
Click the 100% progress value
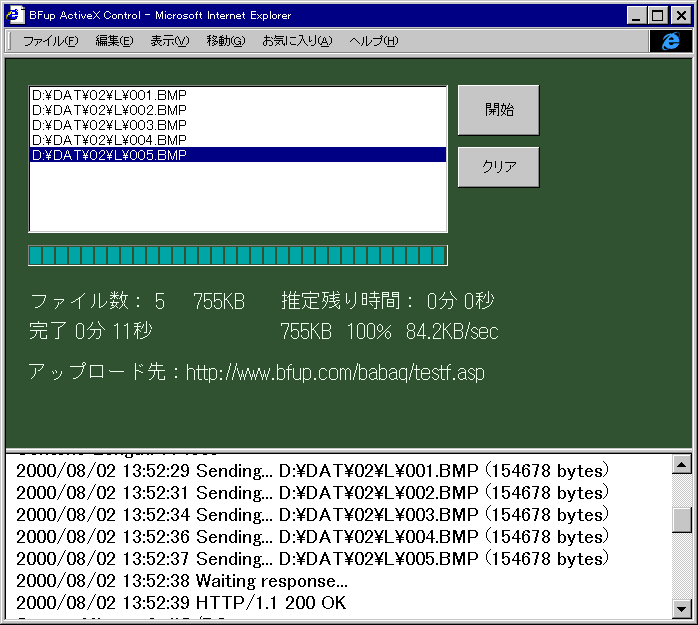point(369,331)
